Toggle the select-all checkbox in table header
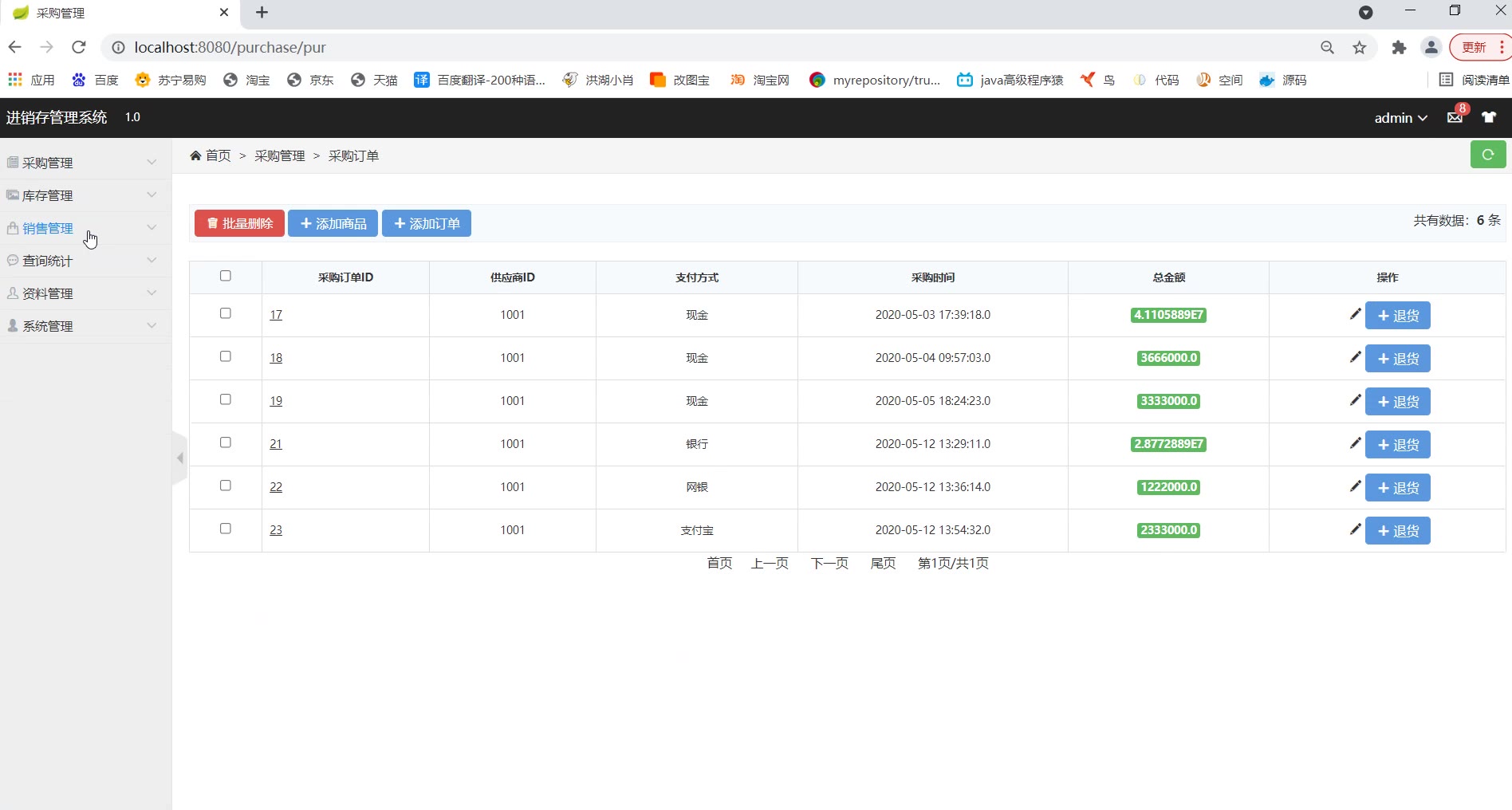 [x=226, y=276]
